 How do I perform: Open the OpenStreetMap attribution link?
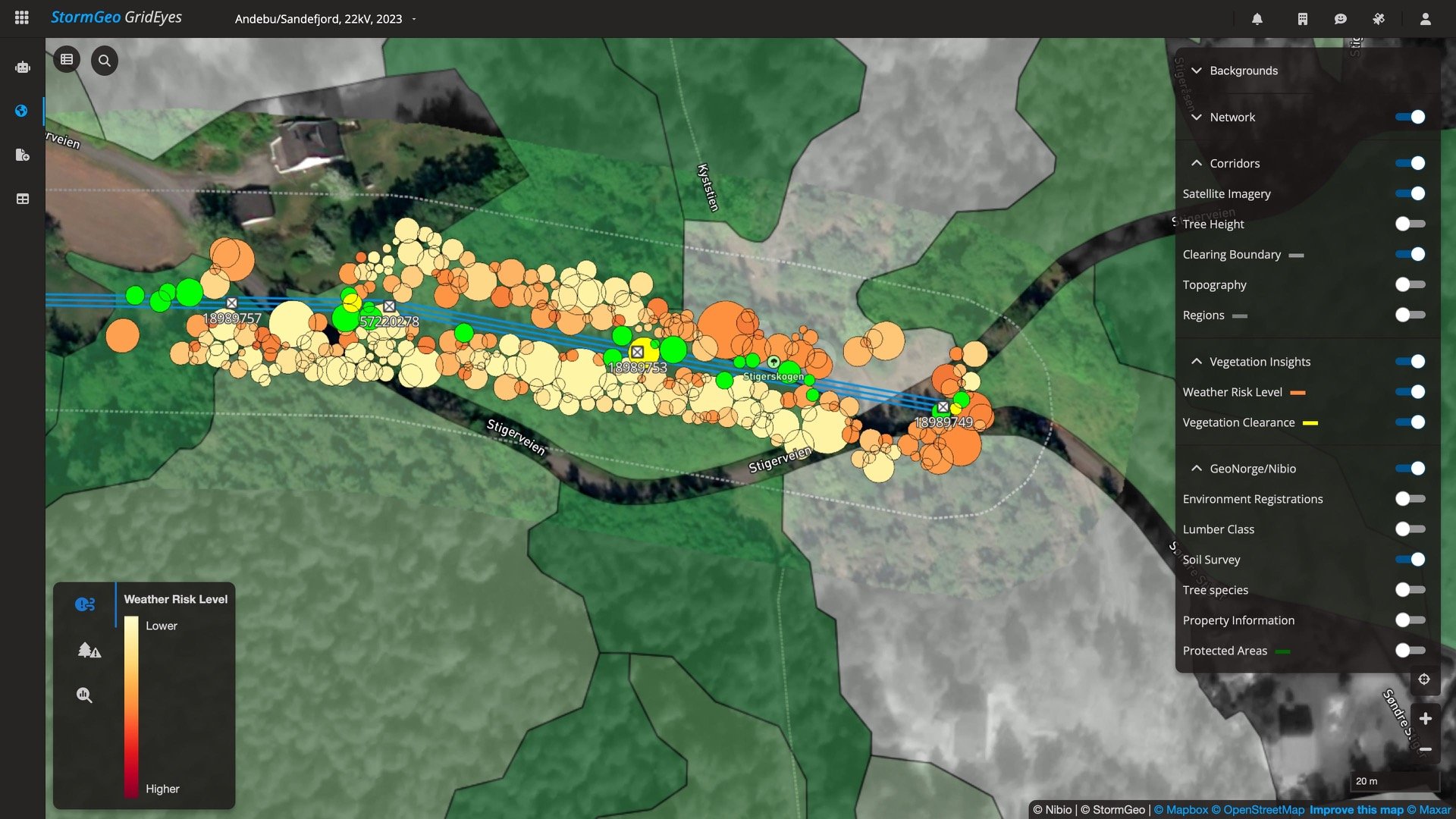[x=1258, y=810]
